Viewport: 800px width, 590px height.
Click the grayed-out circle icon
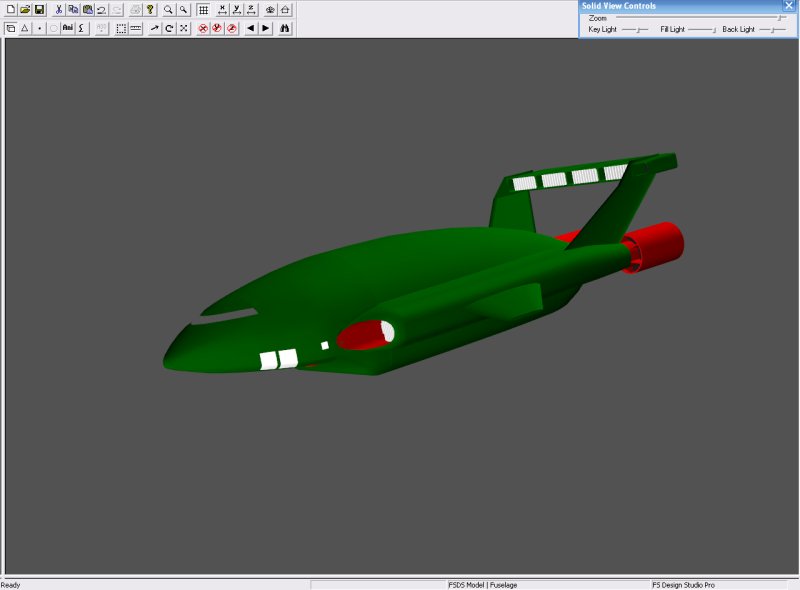53,28
